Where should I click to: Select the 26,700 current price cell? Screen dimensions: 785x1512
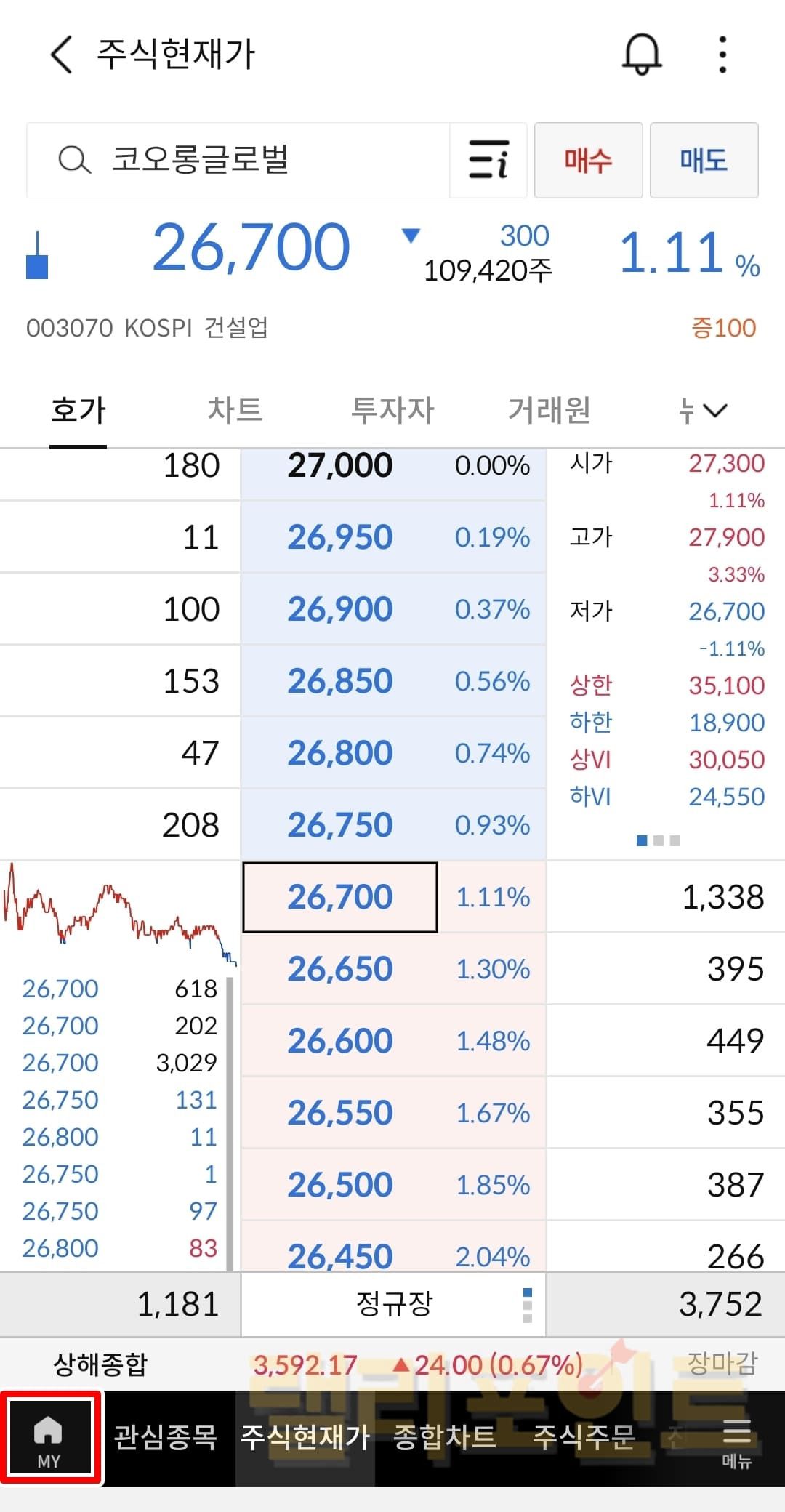tap(340, 897)
